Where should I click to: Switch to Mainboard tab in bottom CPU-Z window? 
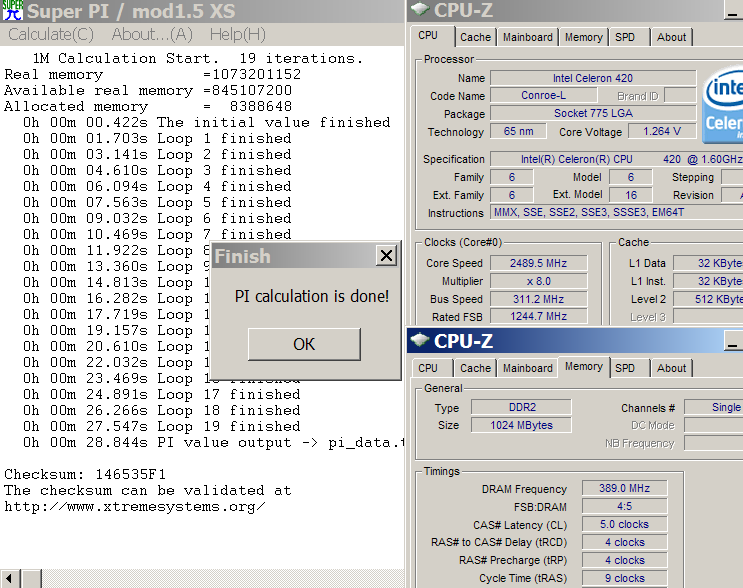(x=527, y=368)
